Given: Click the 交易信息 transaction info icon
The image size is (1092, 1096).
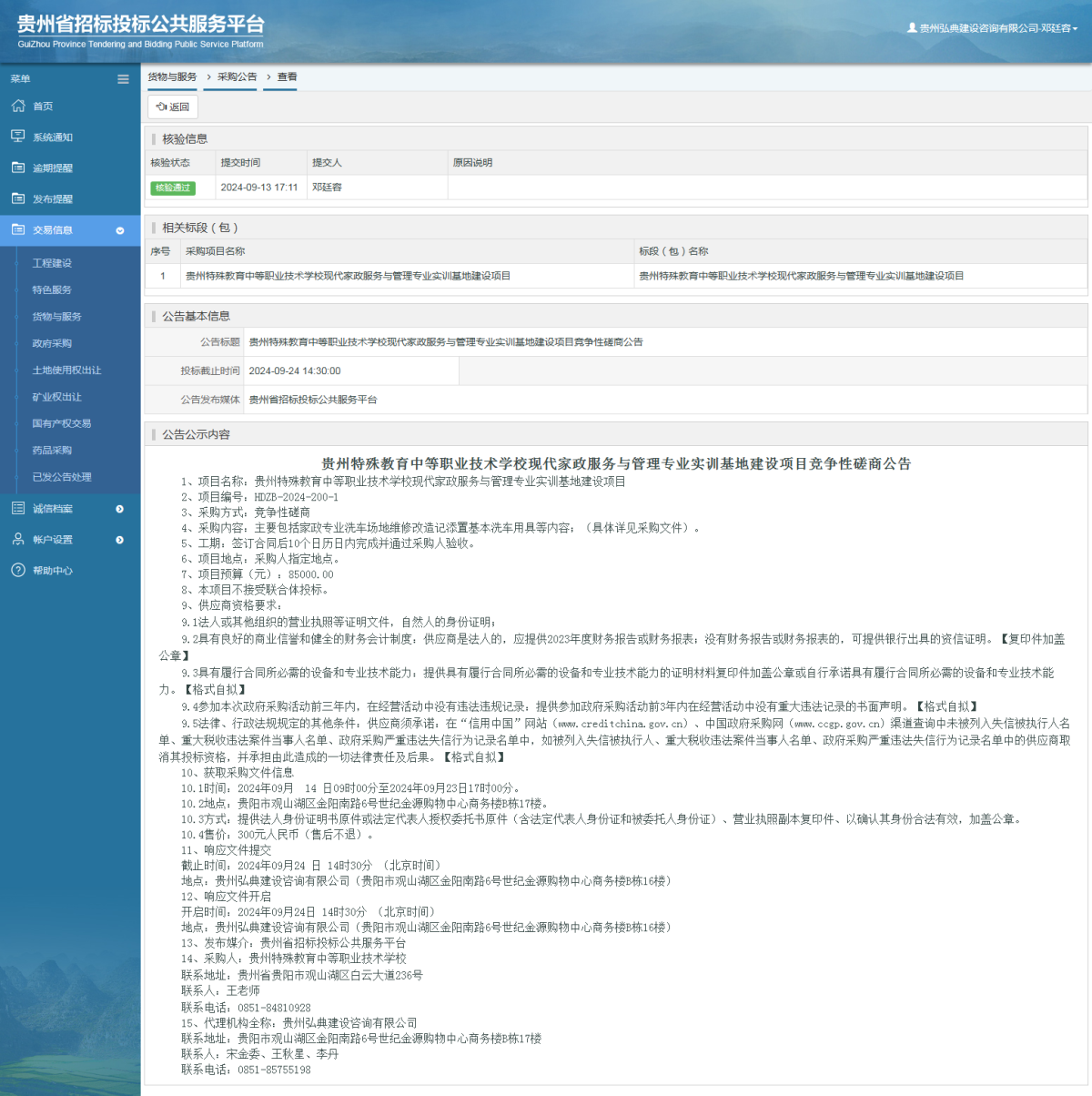Looking at the screenshot, I should [18, 230].
